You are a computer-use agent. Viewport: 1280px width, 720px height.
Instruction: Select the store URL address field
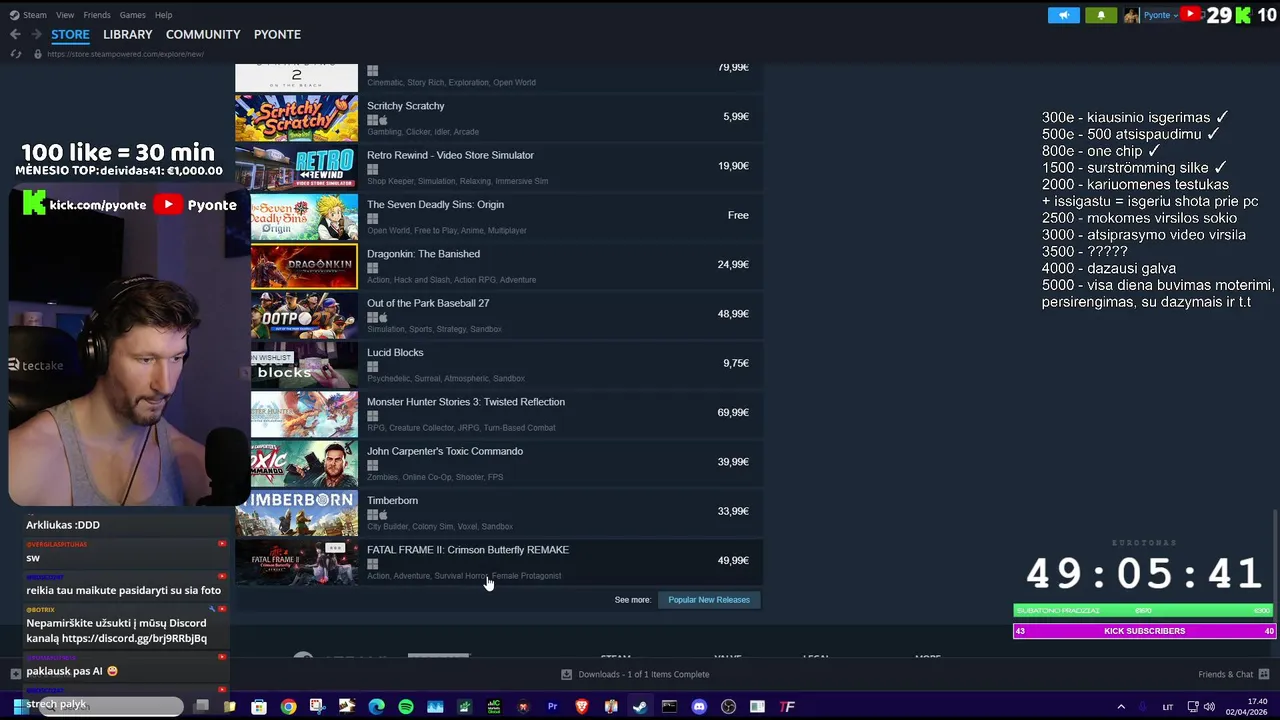tap(125, 54)
